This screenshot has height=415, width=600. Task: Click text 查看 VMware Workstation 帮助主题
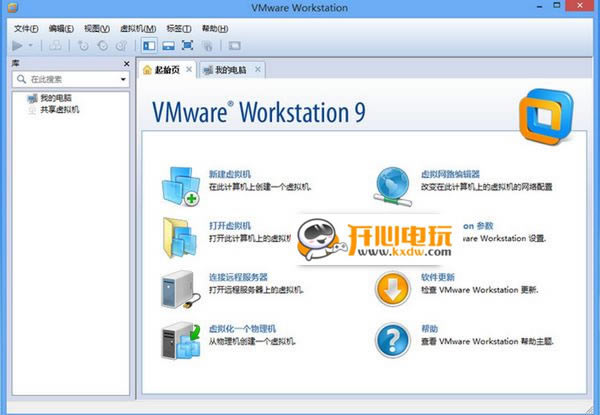click(x=488, y=341)
